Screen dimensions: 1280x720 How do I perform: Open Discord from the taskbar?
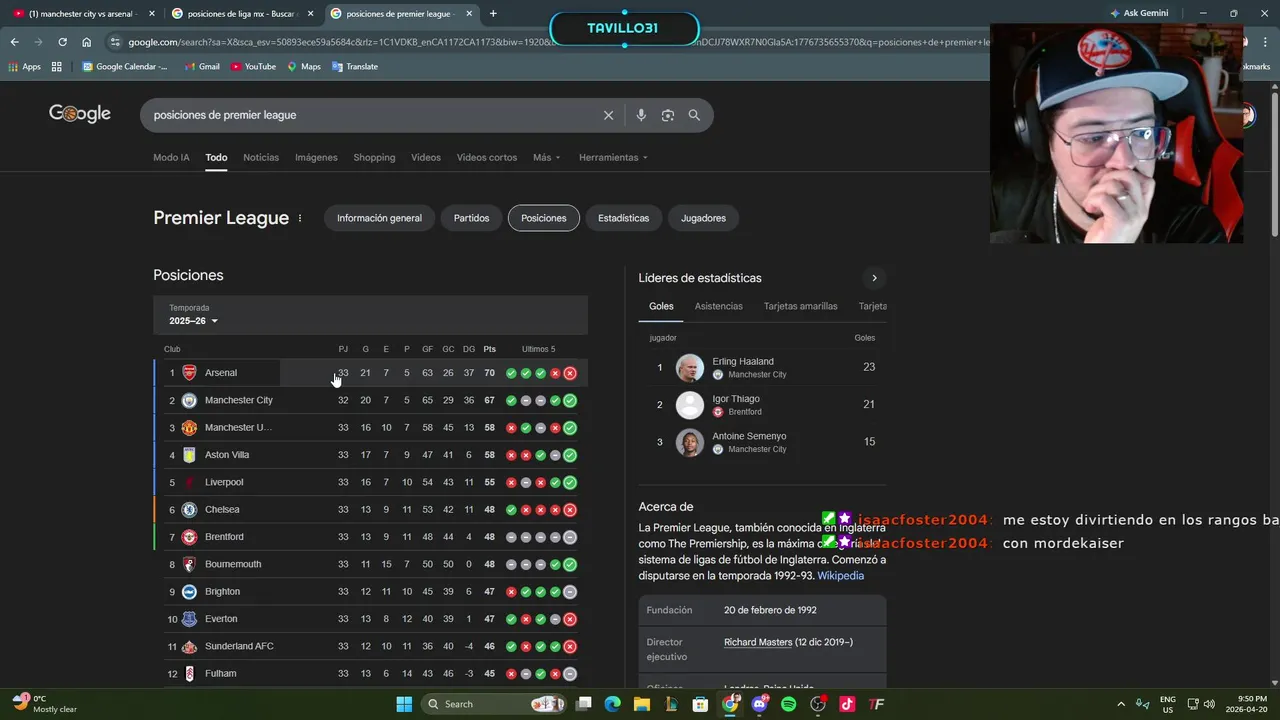pos(759,704)
